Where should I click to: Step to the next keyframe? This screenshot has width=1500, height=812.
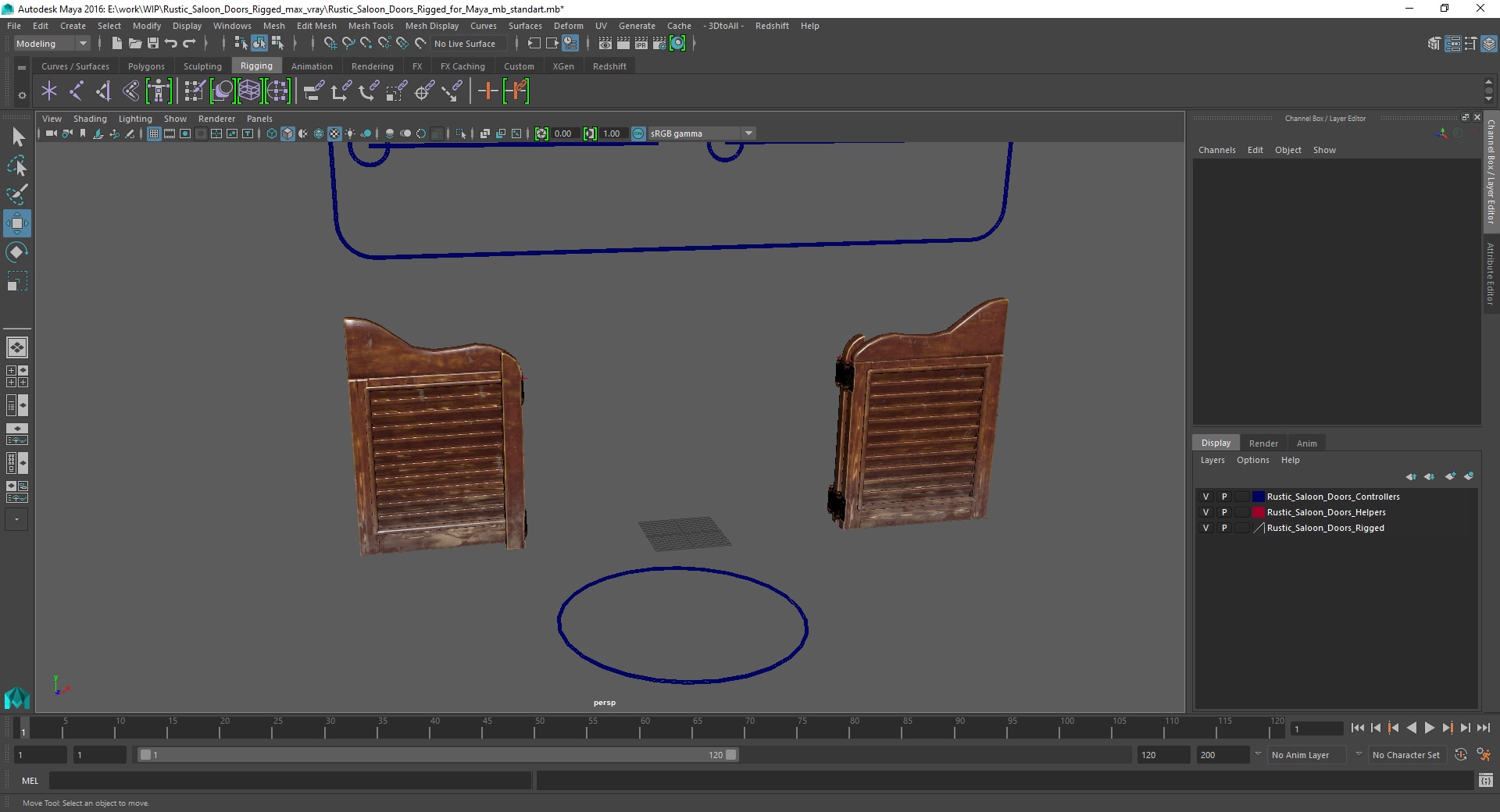[x=1447, y=728]
